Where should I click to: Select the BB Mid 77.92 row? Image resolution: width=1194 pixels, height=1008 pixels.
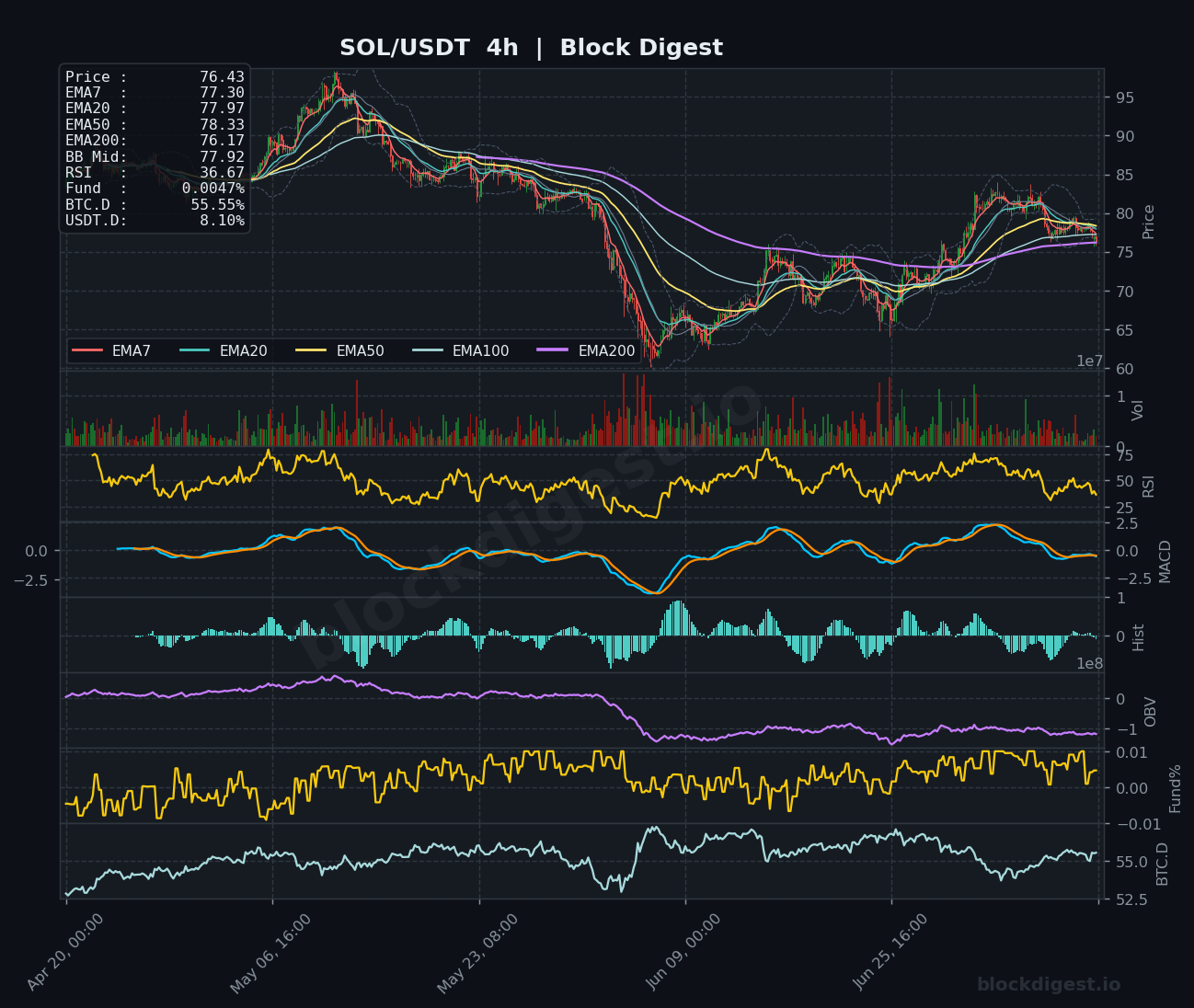[155, 157]
